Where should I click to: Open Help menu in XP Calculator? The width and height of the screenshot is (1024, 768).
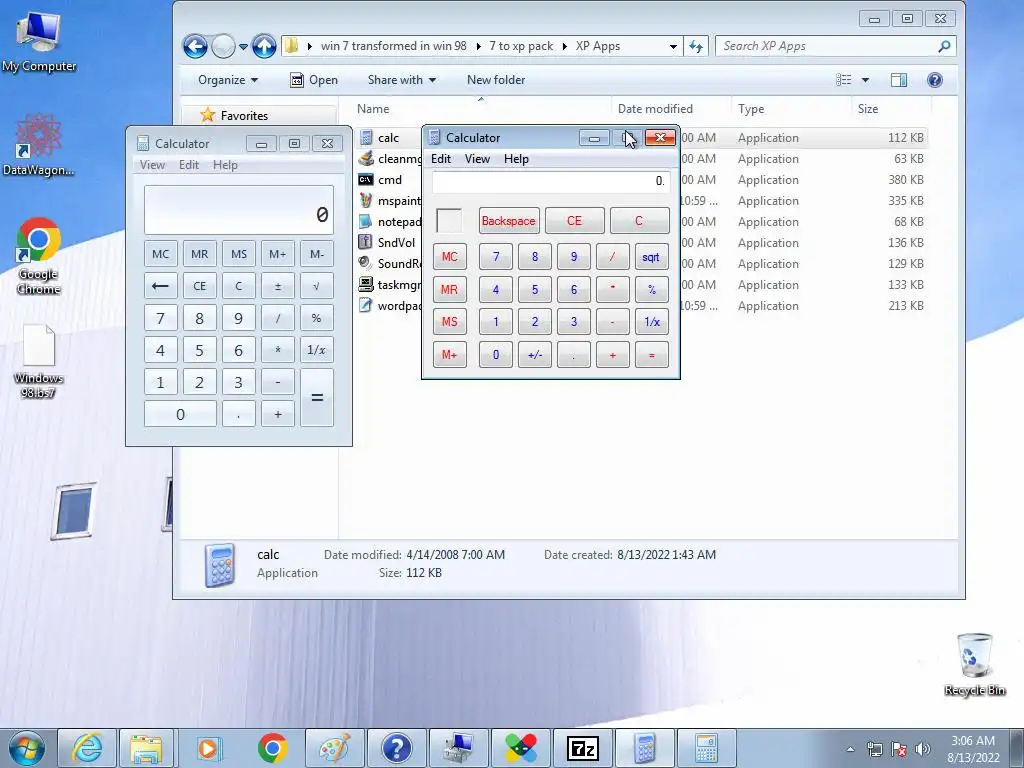516,159
